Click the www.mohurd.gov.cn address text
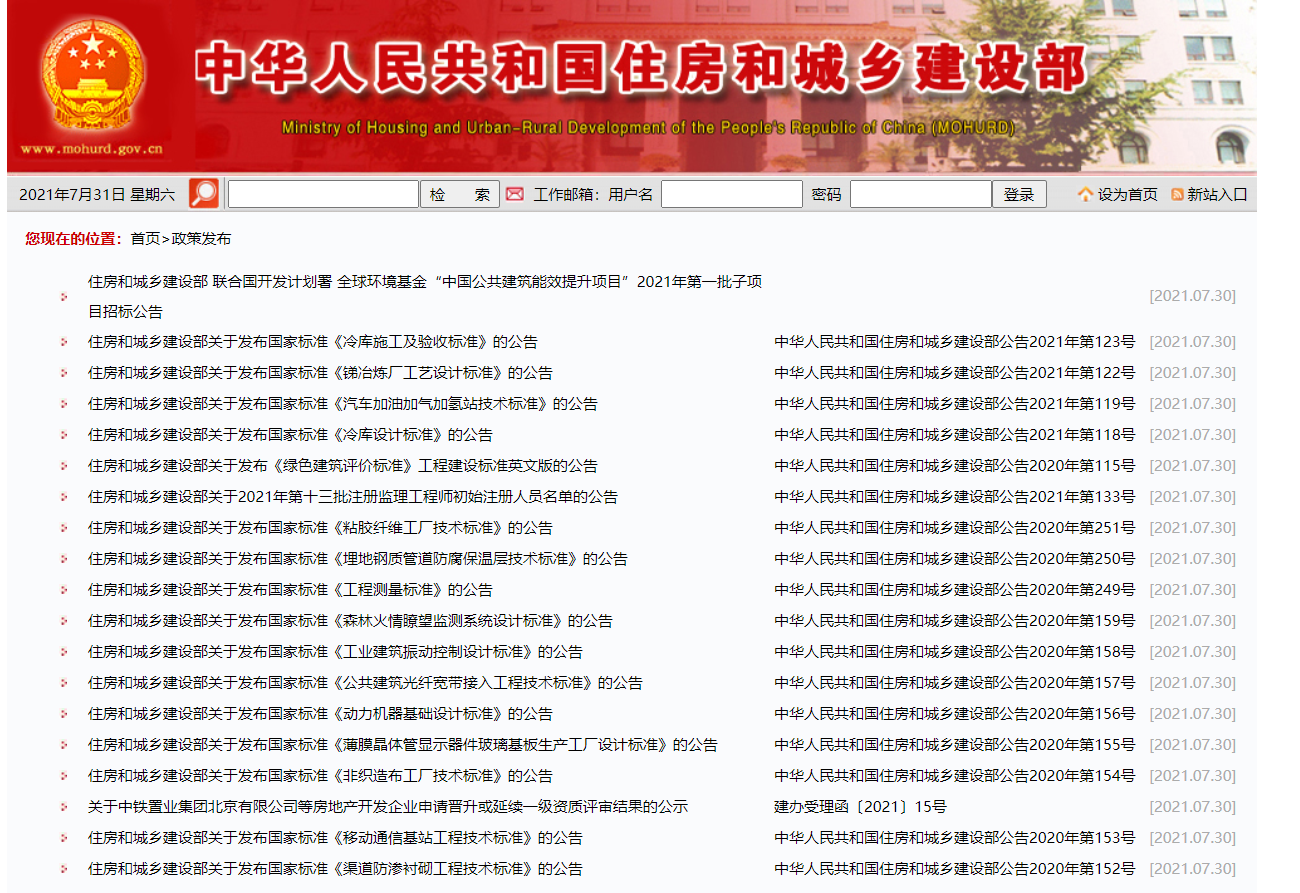 click(91, 149)
